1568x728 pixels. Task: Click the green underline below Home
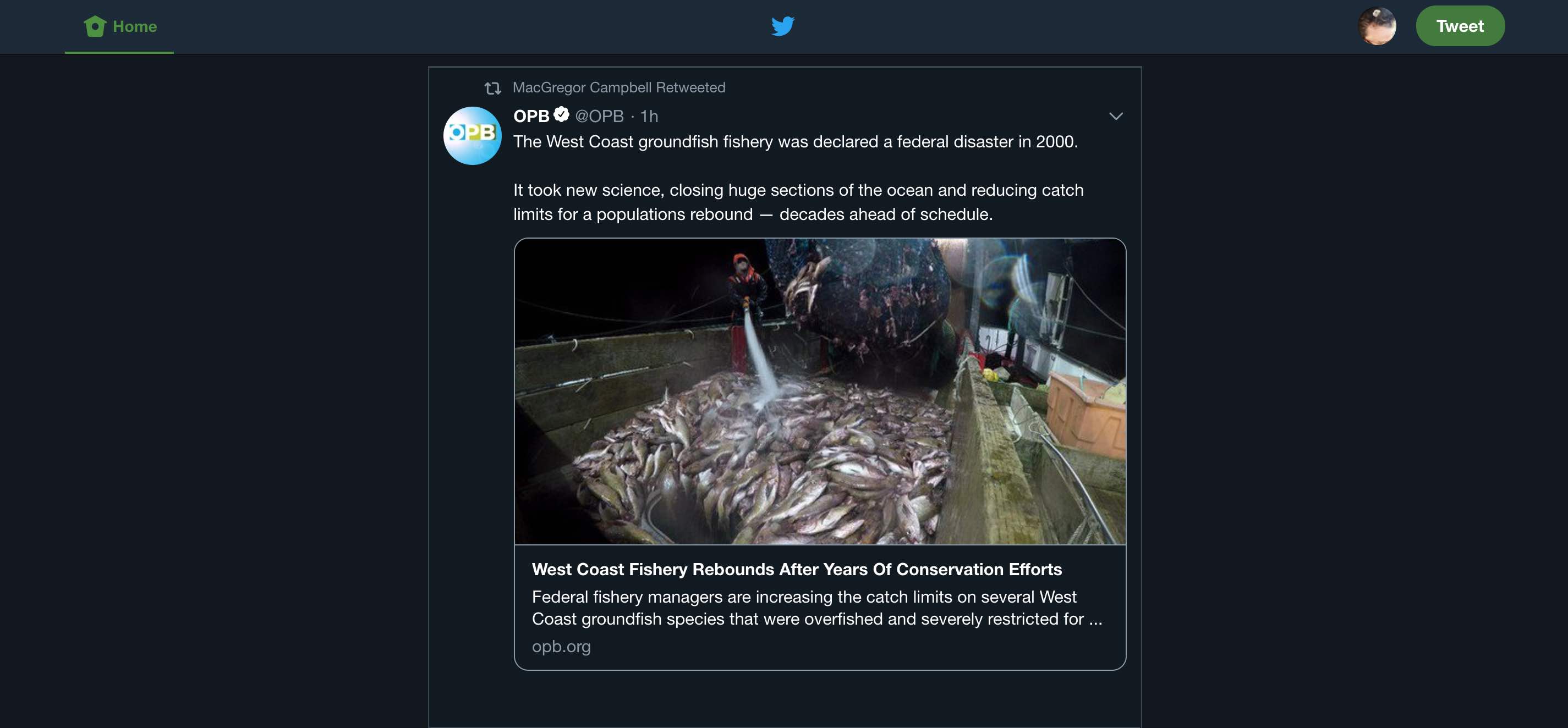[119, 52]
